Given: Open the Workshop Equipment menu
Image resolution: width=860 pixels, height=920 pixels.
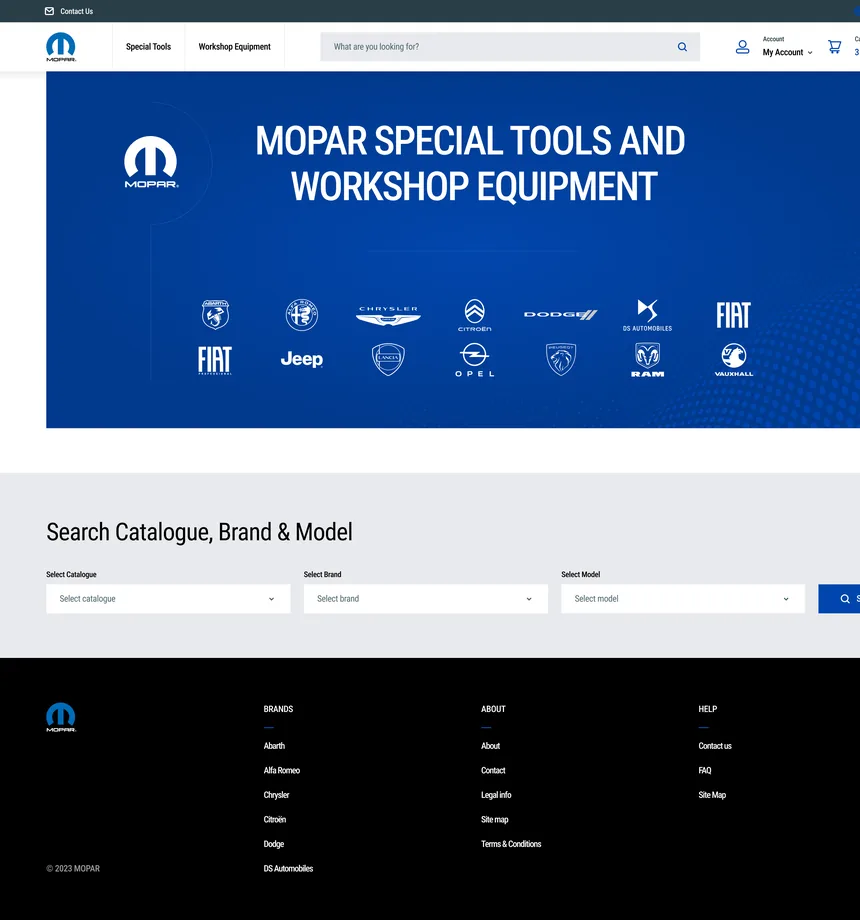Looking at the screenshot, I should tap(235, 47).
